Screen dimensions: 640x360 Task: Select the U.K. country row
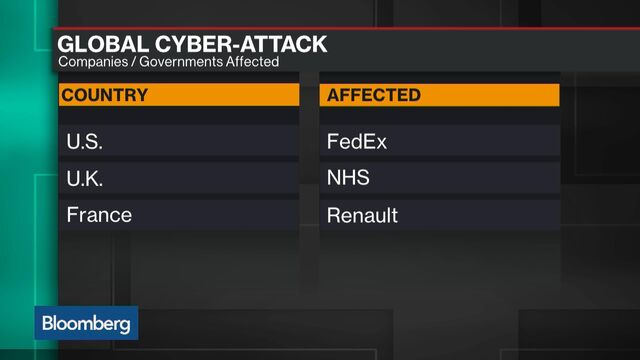tap(179, 178)
